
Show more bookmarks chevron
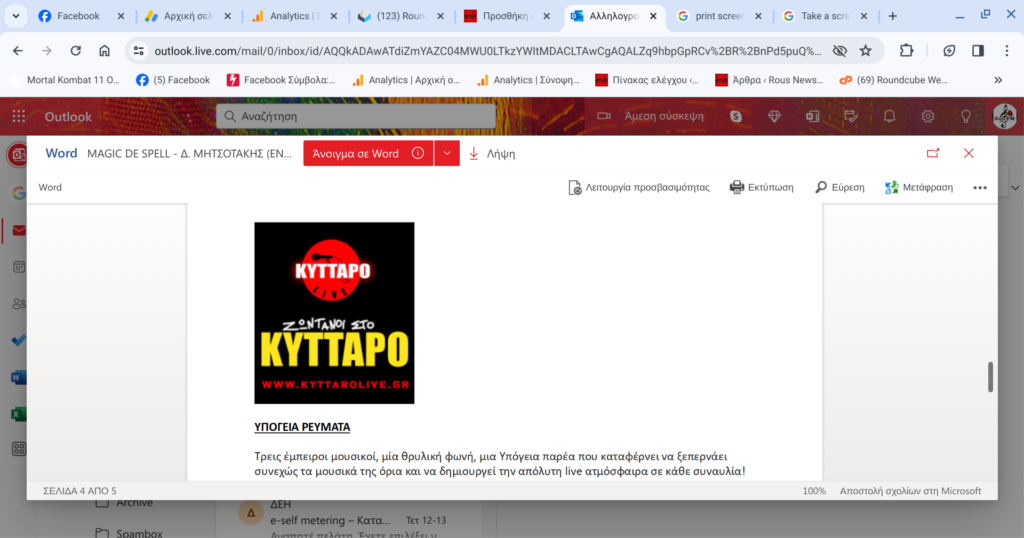click(x=998, y=80)
